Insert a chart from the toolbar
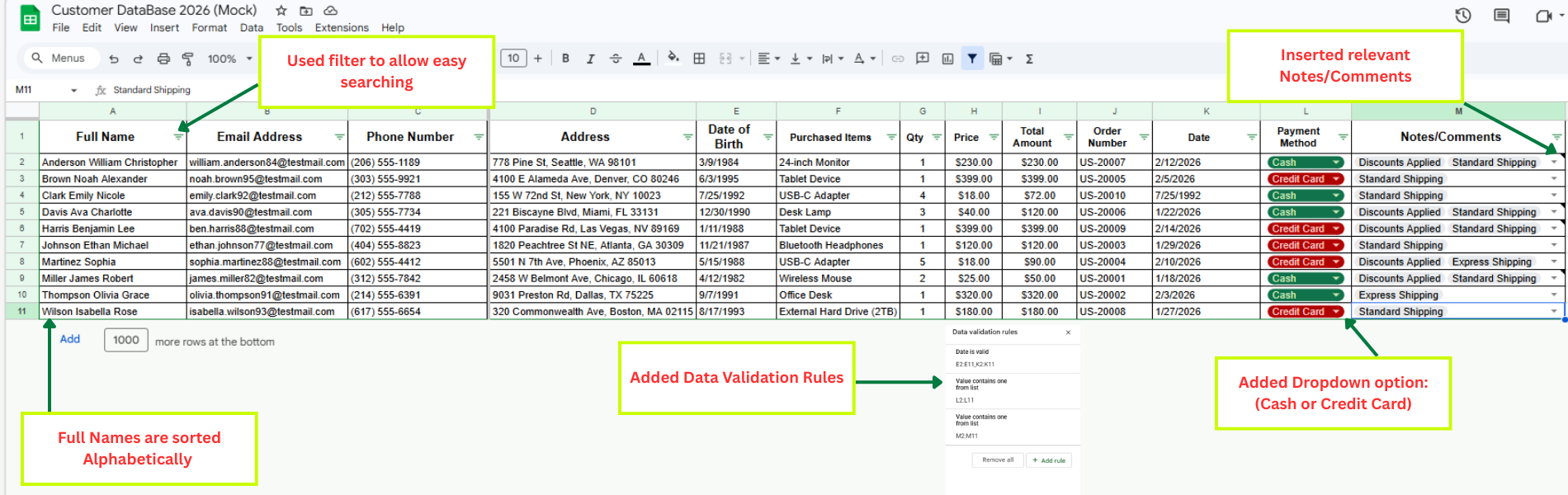1568x495 pixels. (947, 59)
